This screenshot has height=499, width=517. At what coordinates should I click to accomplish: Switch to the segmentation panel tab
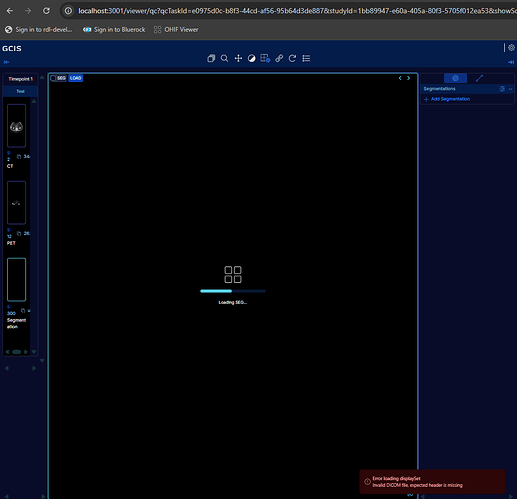[x=455, y=78]
